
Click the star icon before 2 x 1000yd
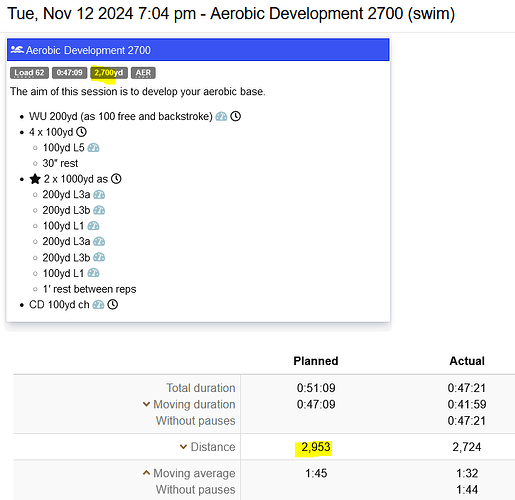35,179
